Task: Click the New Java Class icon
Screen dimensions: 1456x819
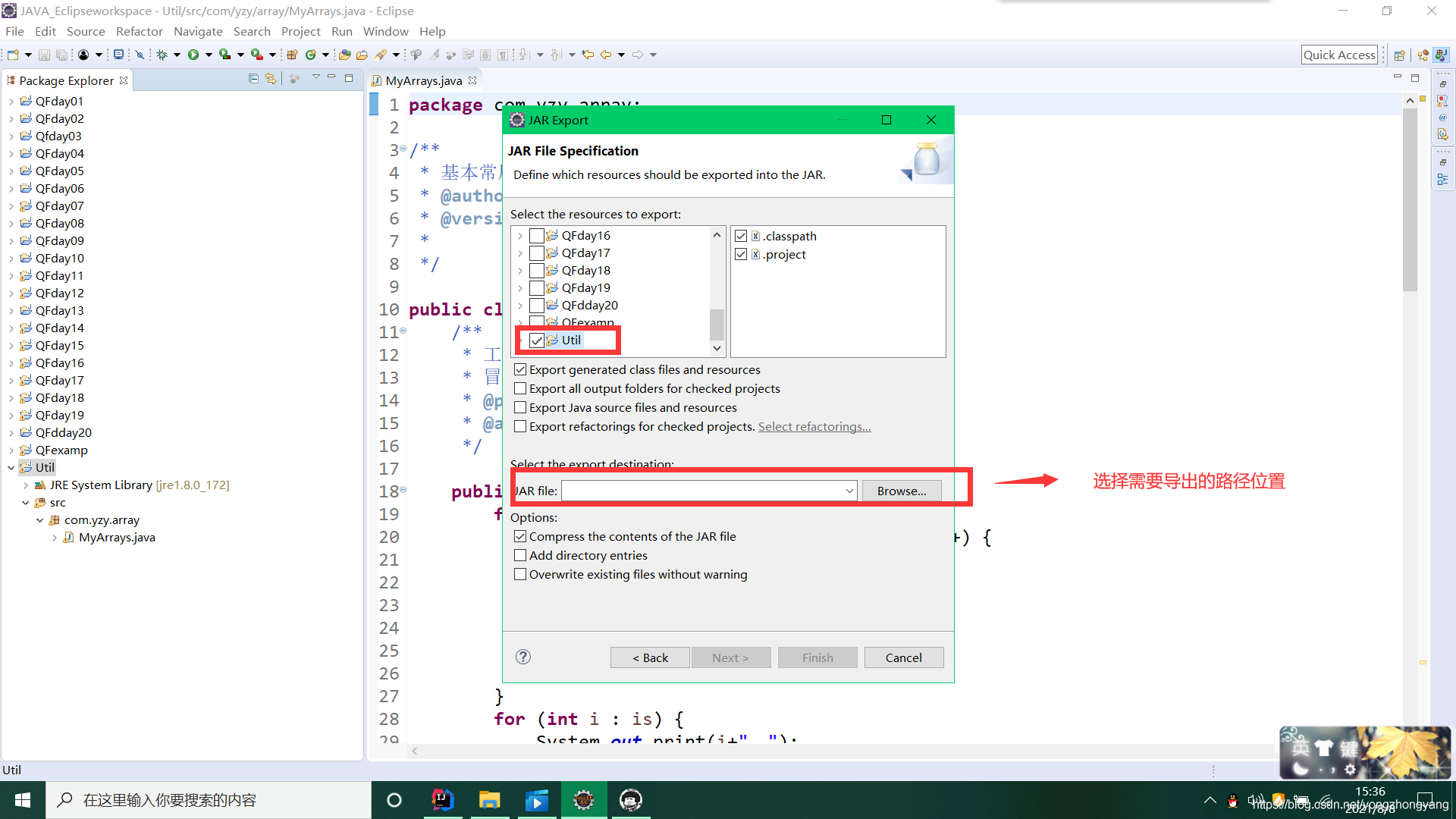Action: click(x=311, y=55)
